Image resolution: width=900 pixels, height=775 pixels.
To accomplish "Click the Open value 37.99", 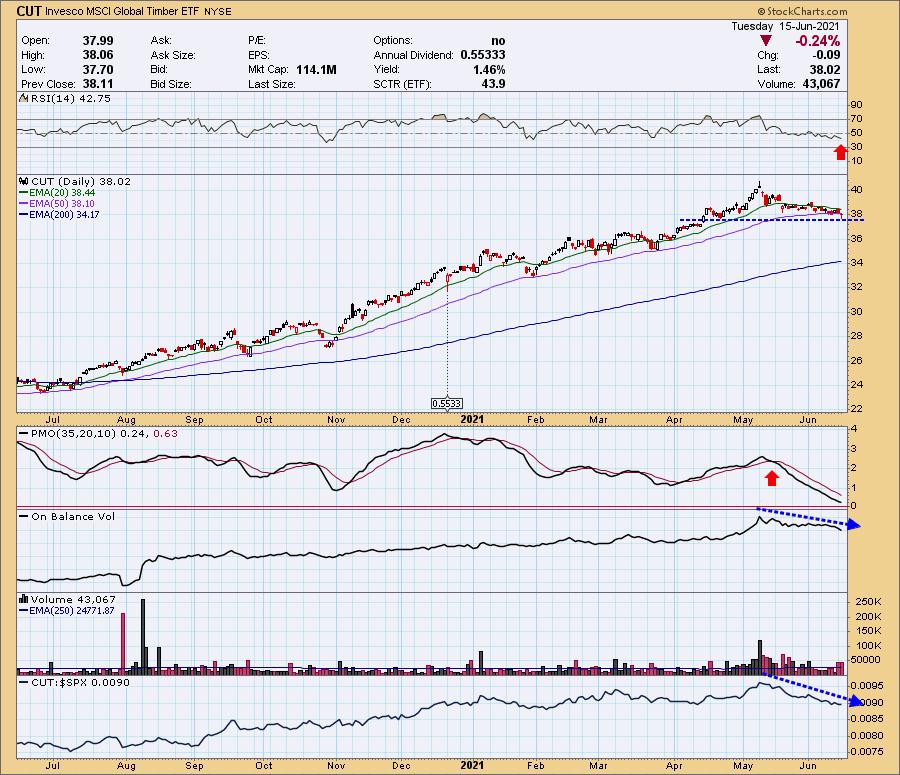I will [98, 41].
